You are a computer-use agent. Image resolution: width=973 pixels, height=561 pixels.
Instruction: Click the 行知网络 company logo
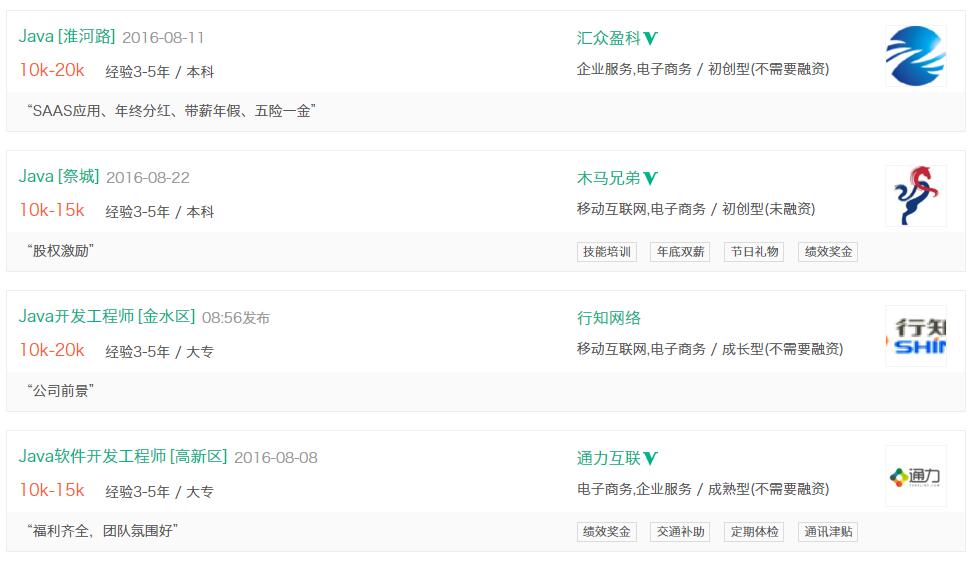point(915,336)
